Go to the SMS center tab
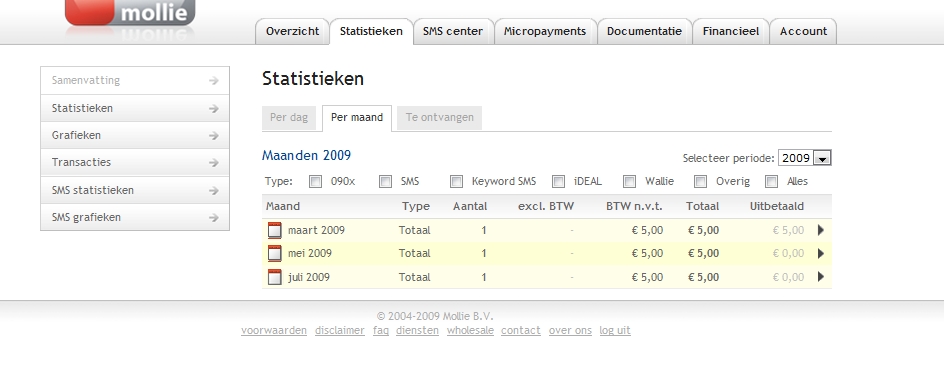Screen dimensions: 944x379 coord(453,31)
